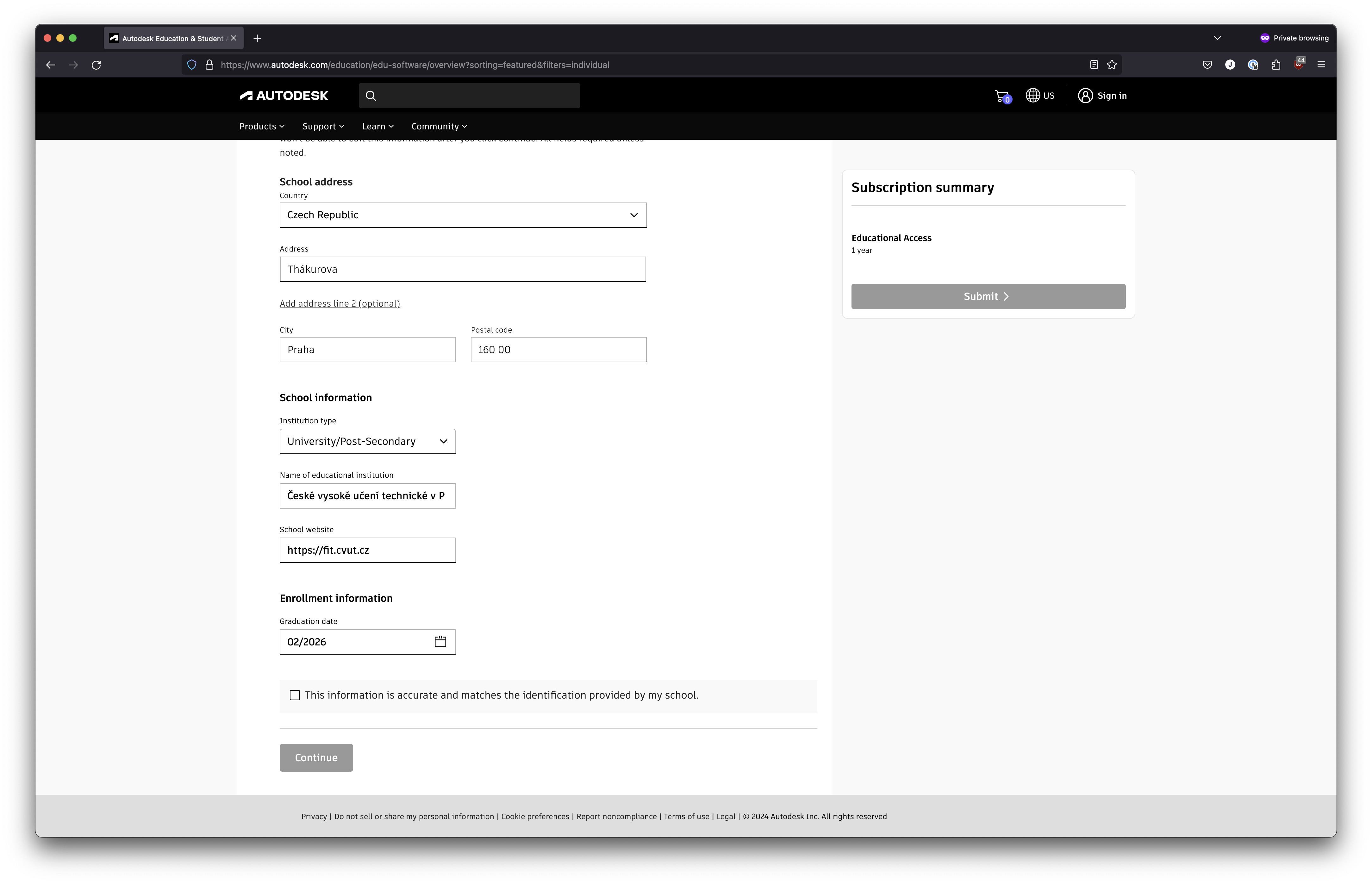The width and height of the screenshot is (1372, 884).
Task: Click Add address line 2 (optional) link
Action: pyautogui.click(x=340, y=304)
